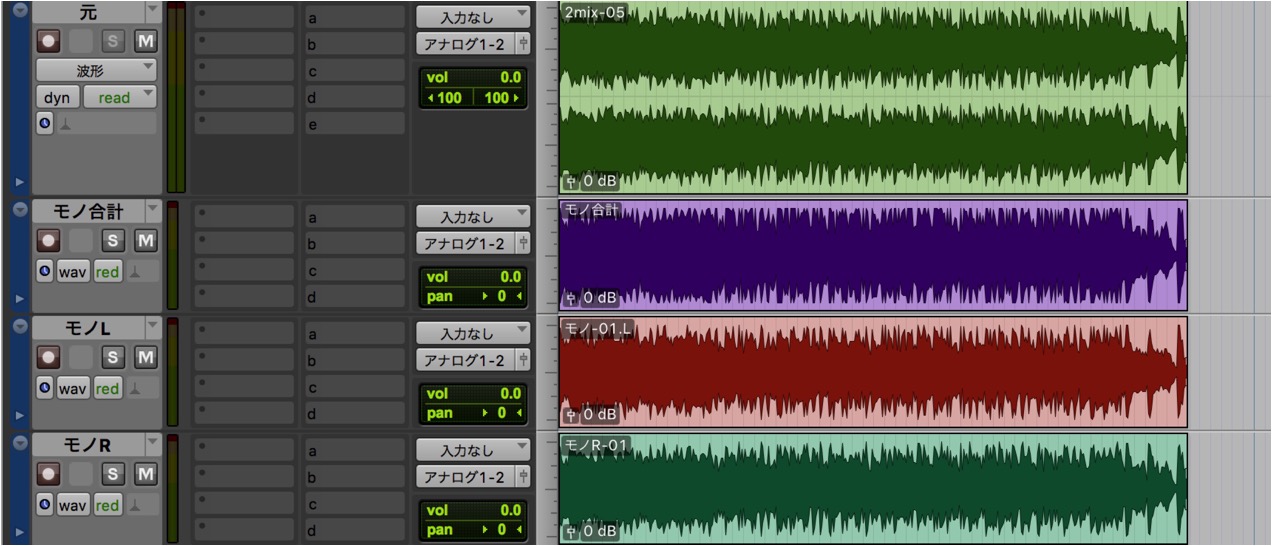Open Elastic Audio plugin selector on モノR track
The image size is (1272, 546).
(141, 505)
